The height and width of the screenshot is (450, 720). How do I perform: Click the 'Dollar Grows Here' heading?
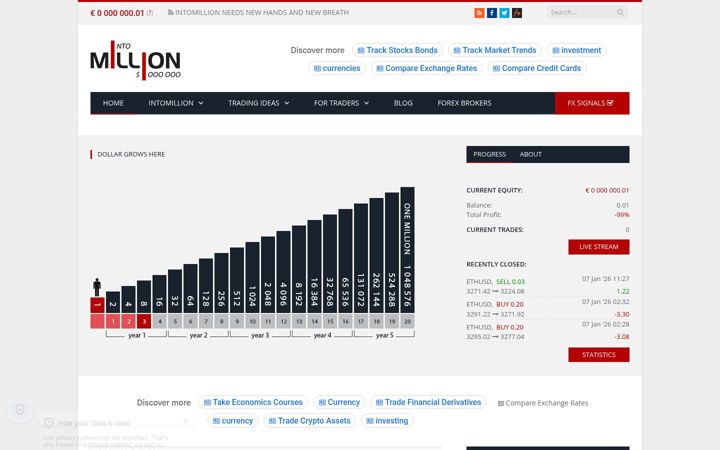pyautogui.click(x=131, y=154)
